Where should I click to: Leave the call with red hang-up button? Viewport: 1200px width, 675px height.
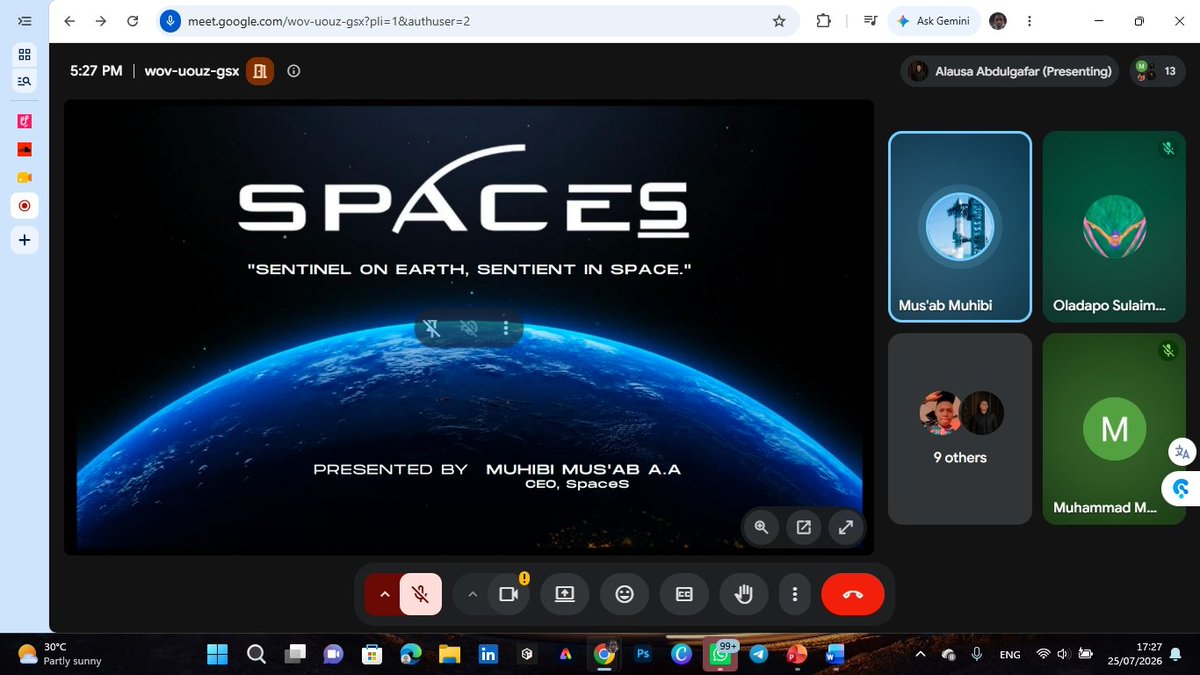click(x=853, y=594)
